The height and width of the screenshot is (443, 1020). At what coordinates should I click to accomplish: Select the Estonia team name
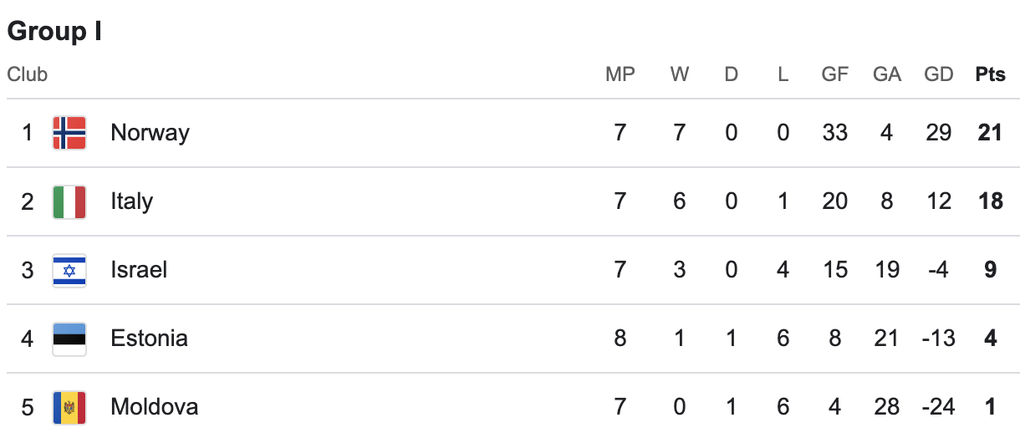(x=149, y=338)
